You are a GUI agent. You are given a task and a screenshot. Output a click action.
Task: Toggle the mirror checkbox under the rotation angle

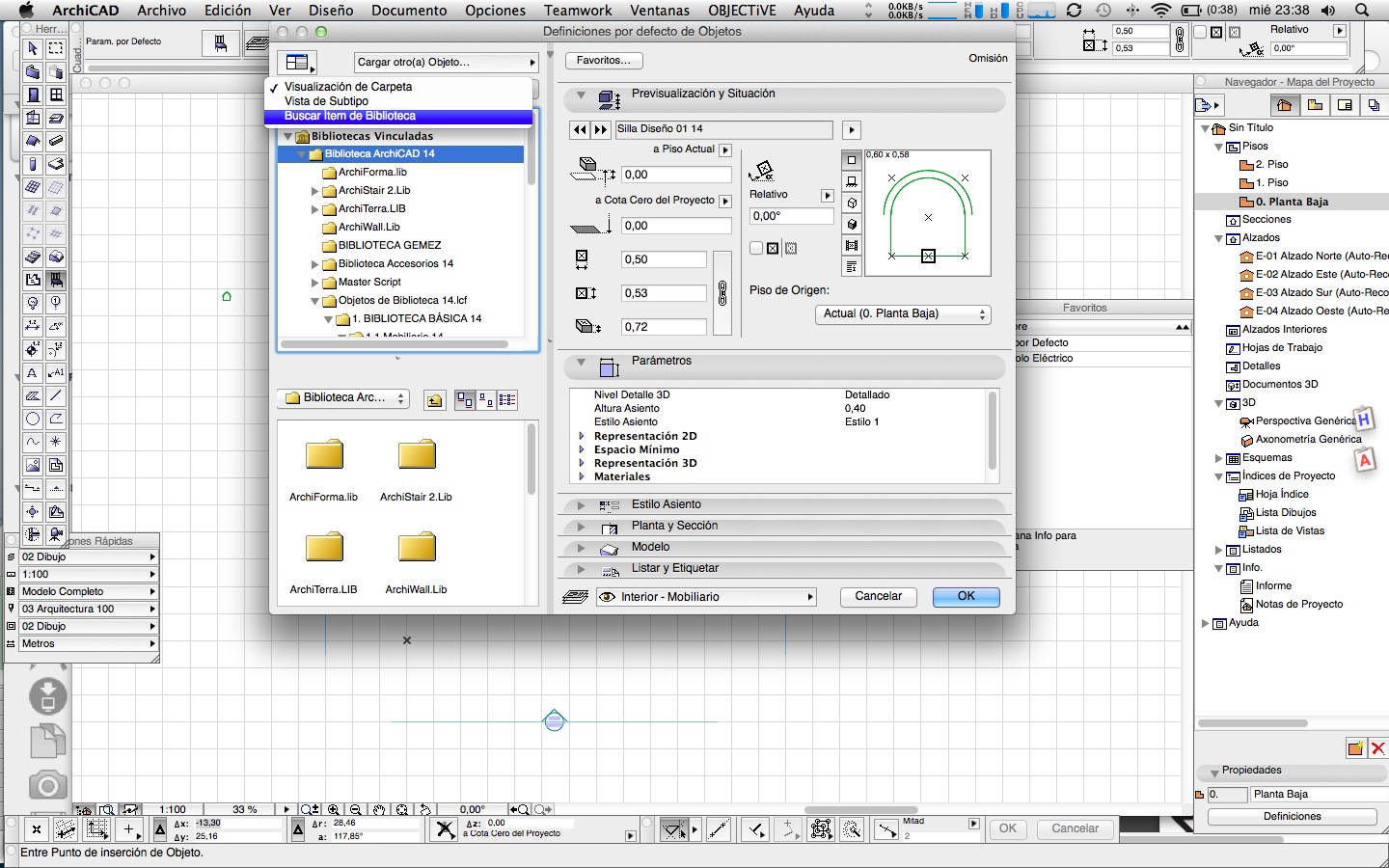tap(756, 249)
